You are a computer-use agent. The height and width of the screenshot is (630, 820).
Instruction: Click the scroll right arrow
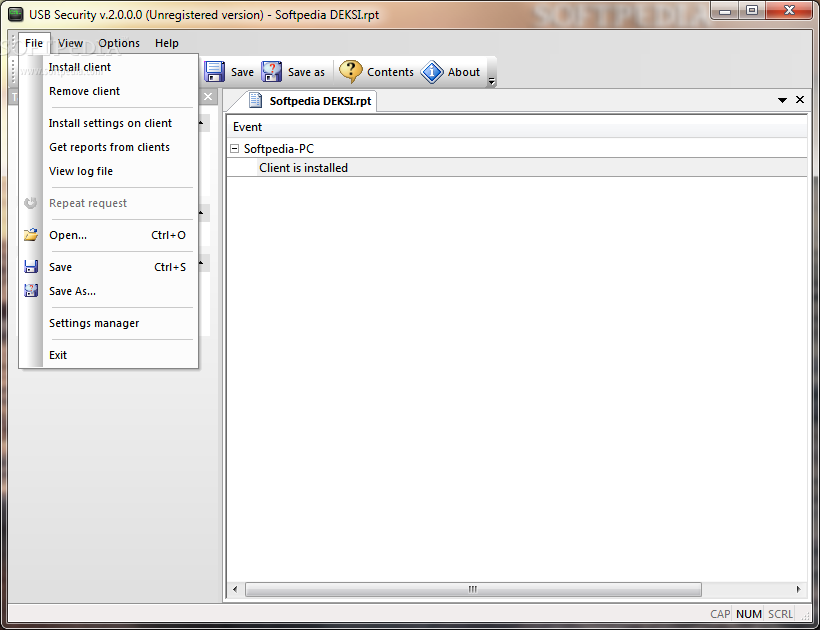pyautogui.click(x=798, y=589)
